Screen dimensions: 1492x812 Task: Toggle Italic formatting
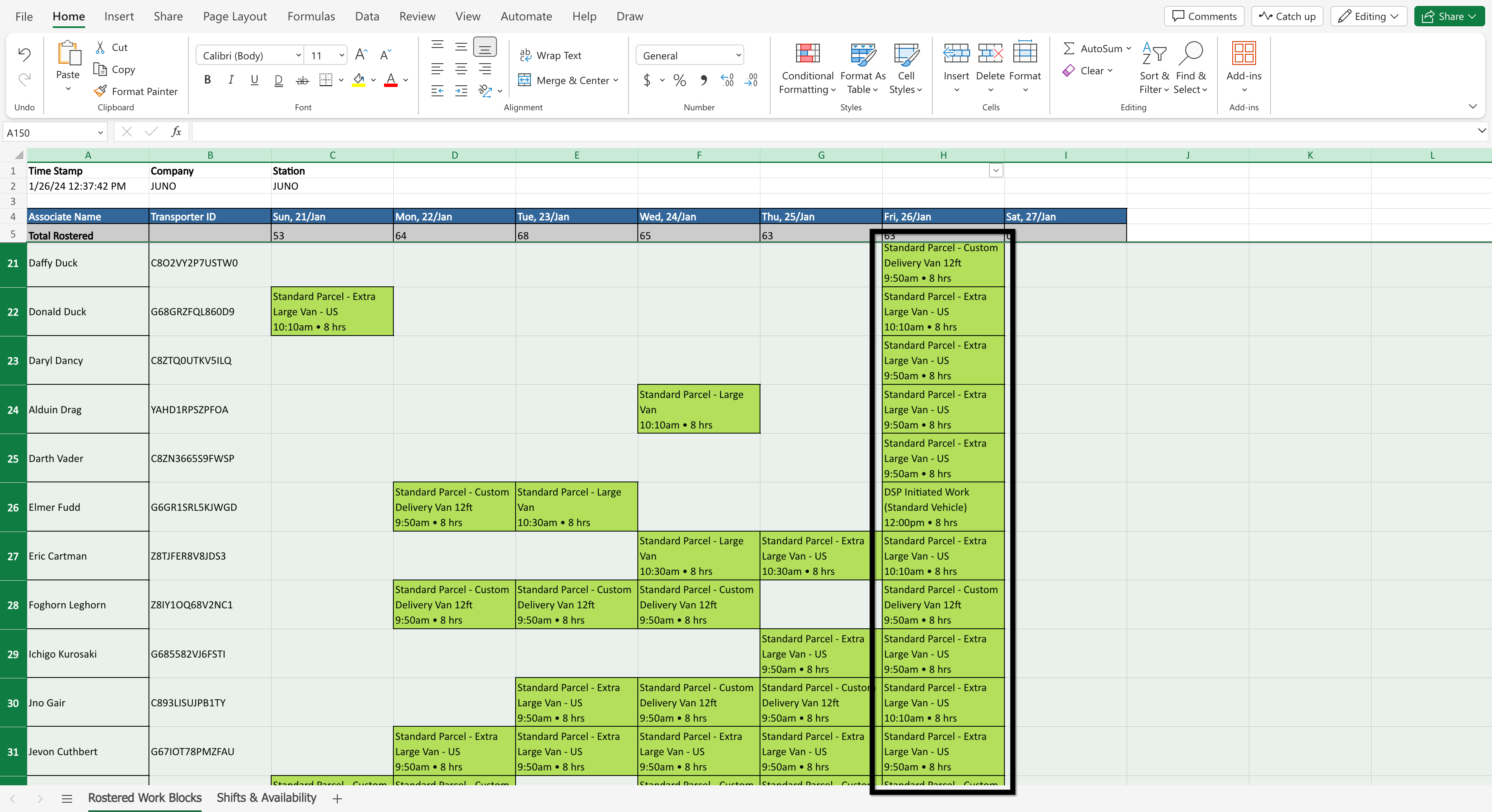(230, 80)
